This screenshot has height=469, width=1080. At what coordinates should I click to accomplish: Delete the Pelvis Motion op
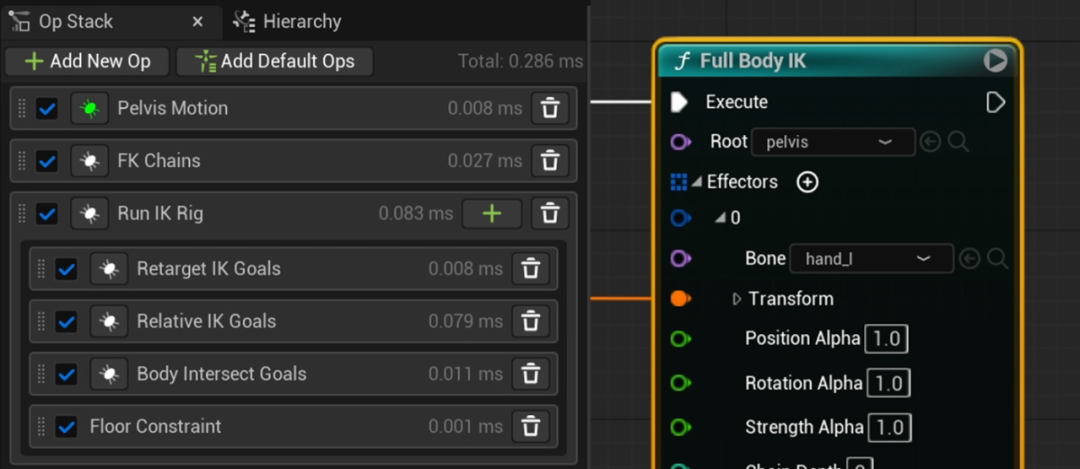tap(550, 108)
